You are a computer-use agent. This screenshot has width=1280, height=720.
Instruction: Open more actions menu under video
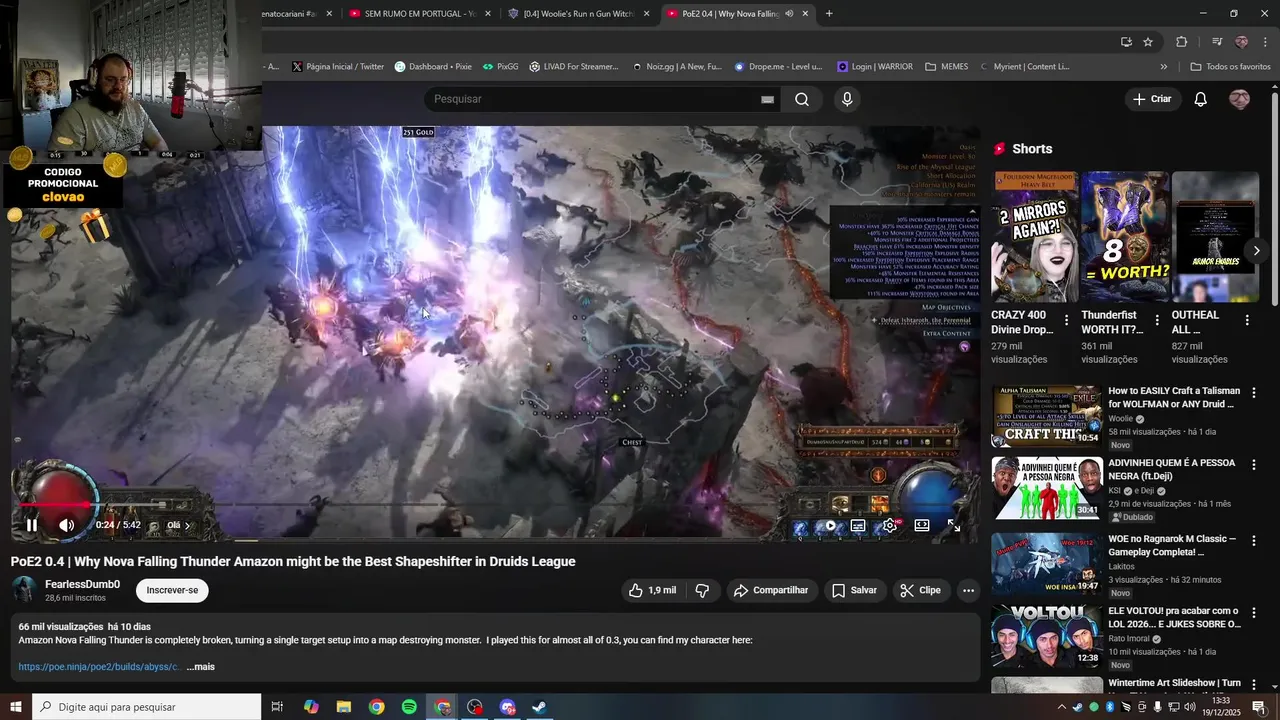pyautogui.click(x=968, y=590)
